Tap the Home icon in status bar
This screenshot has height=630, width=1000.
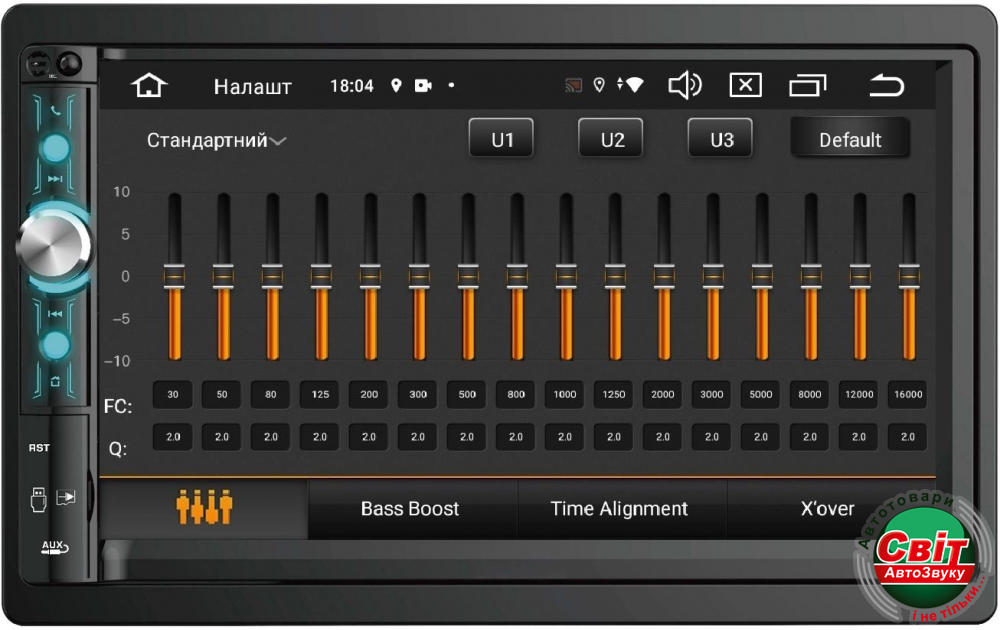pos(149,86)
